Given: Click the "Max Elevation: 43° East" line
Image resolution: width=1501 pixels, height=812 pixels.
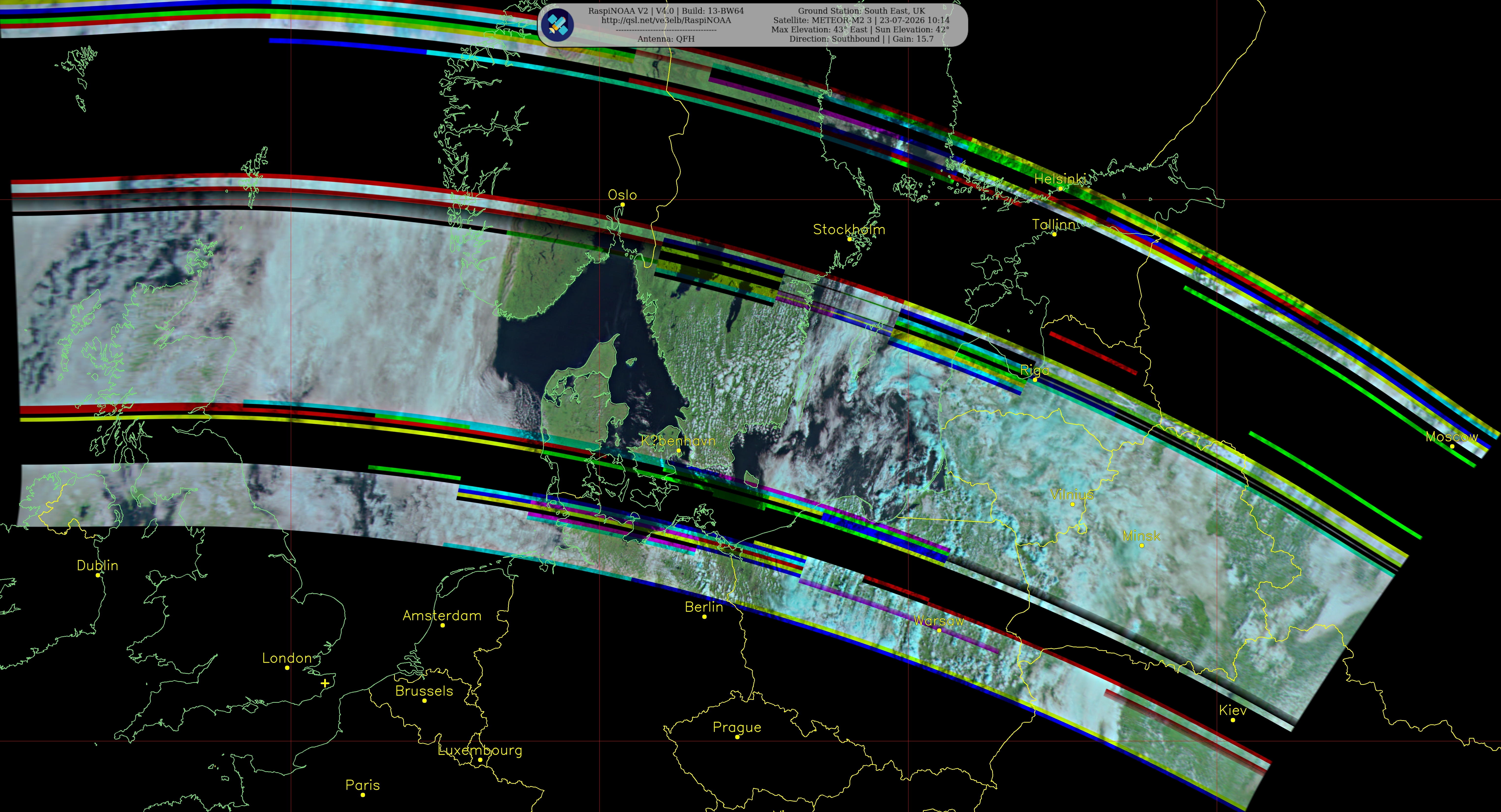Looking at the screenshot, I should coord(860,29).
